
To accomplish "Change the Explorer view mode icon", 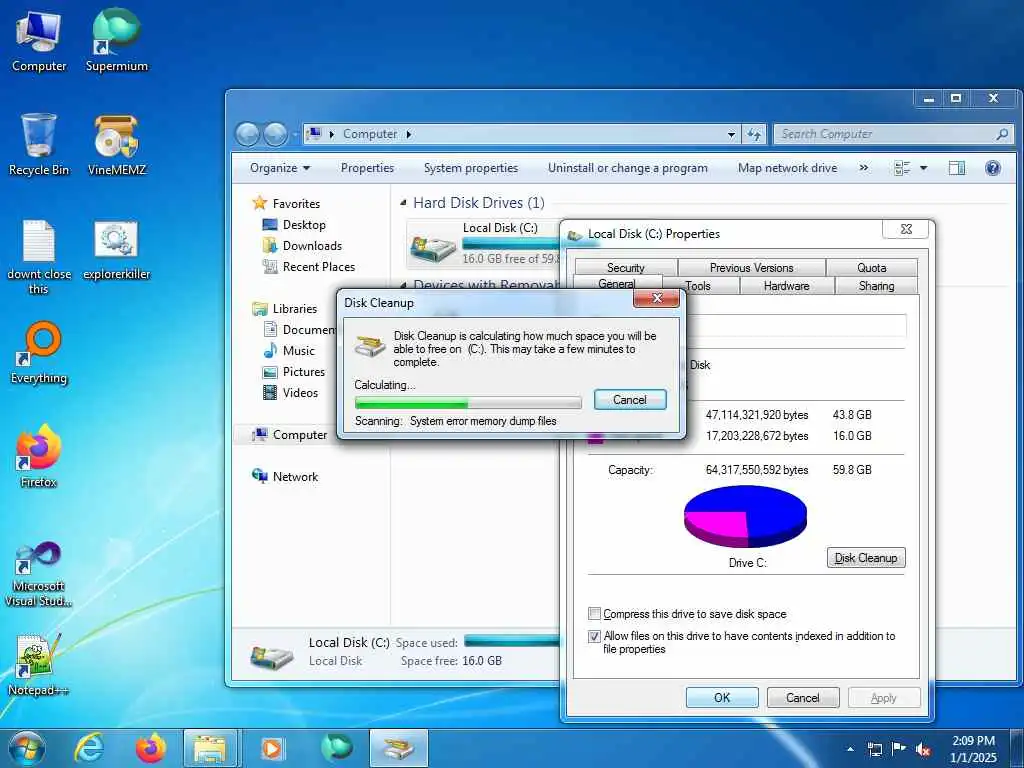I will [x=902, y=168].
